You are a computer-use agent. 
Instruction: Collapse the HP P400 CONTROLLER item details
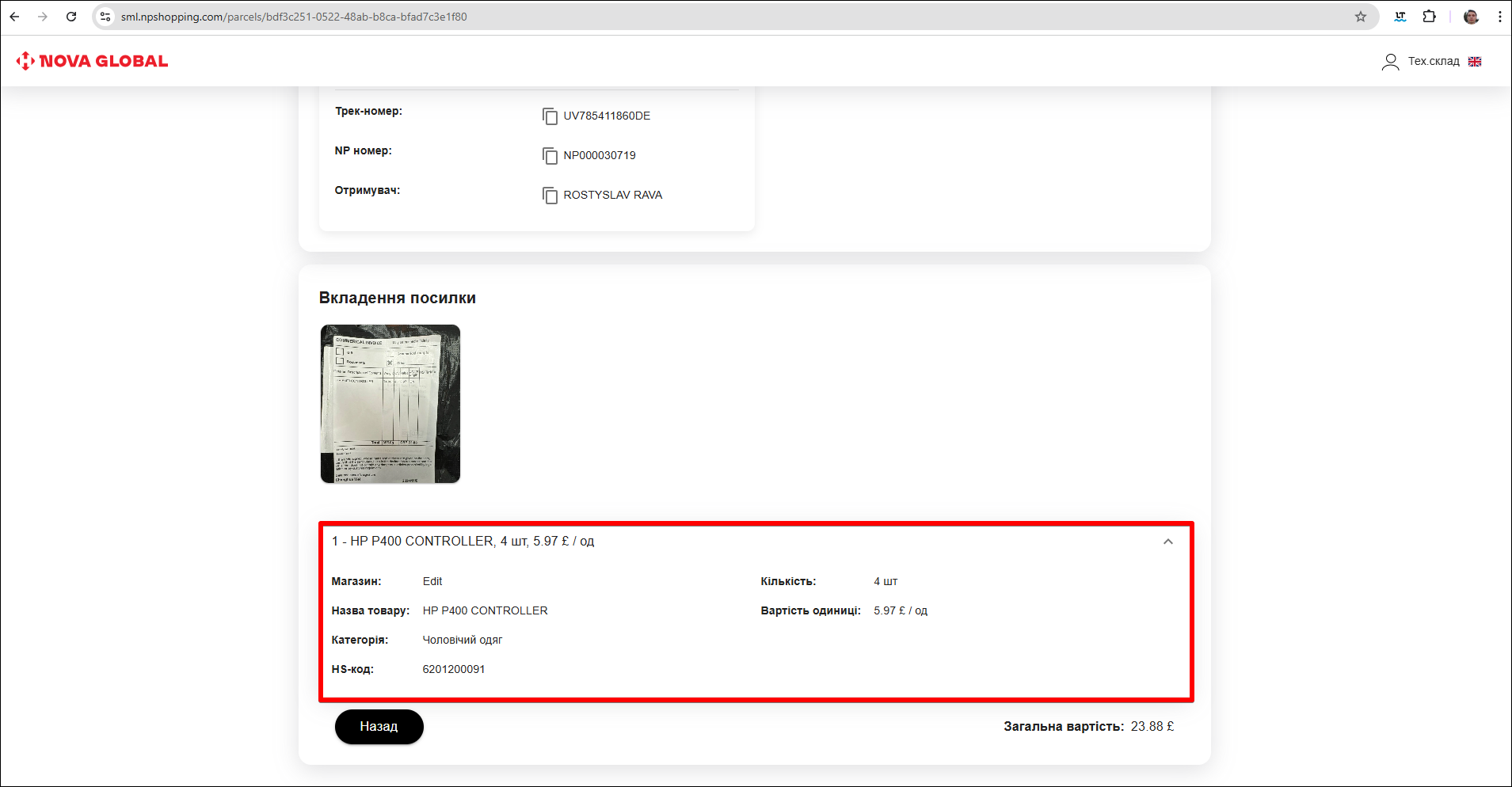[1167, 542]
